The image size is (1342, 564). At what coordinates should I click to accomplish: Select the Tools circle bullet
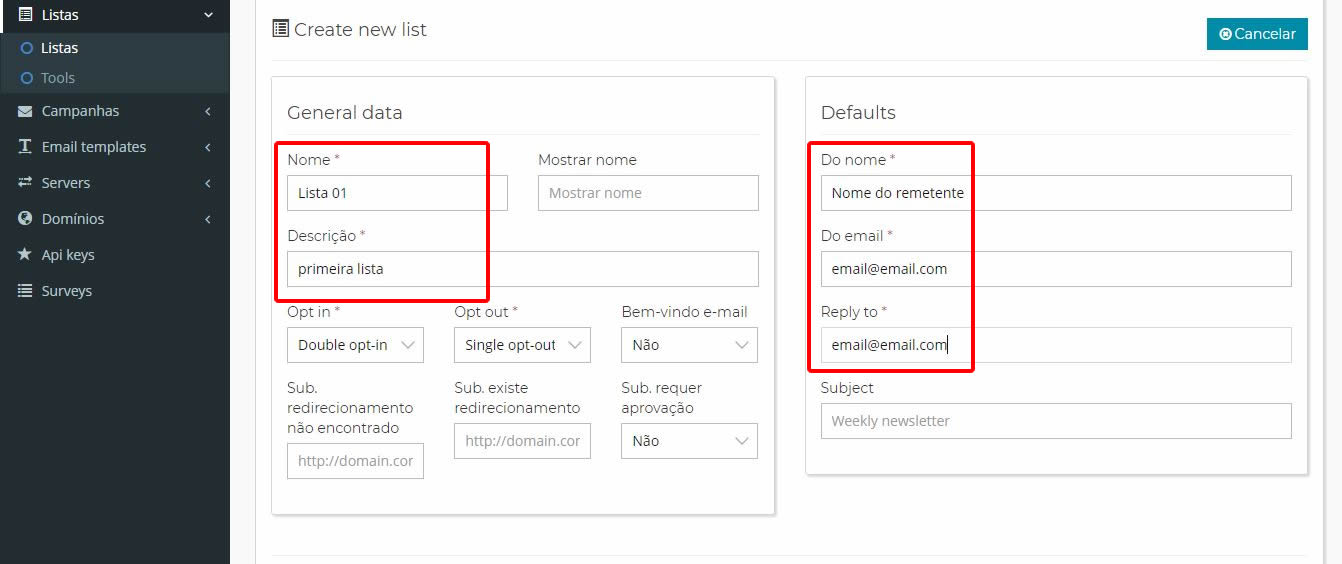pyautogui.click(x=27, y=78)
